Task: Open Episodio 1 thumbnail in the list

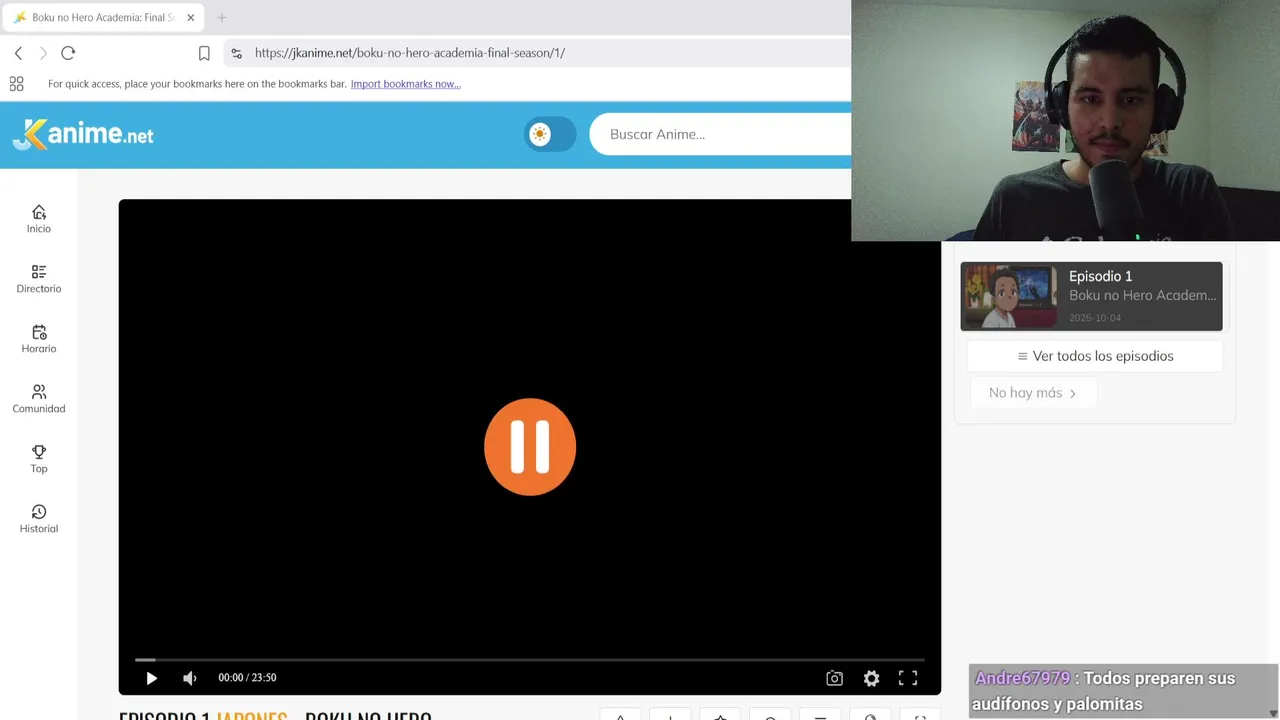Action: coord(1009,296)
